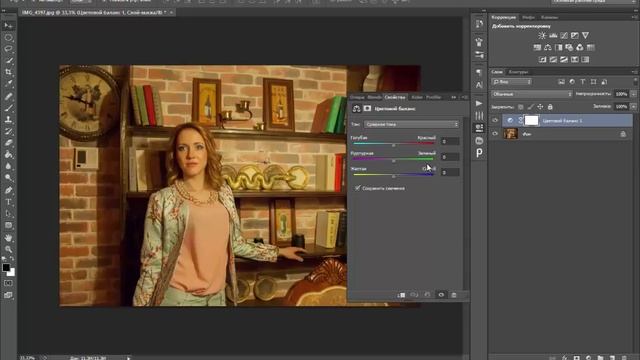Select the Hand tool

coord(8,238)
